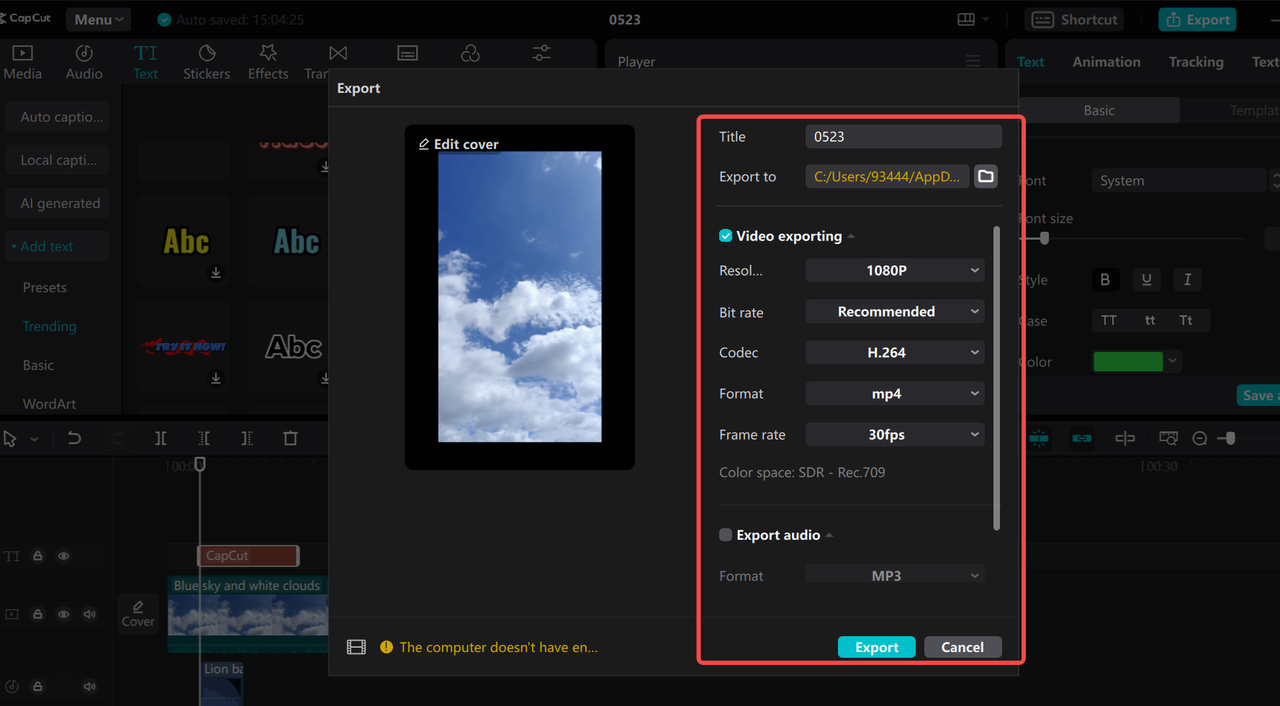Uncheck the Video exporting checkbox

coord(726,236)
